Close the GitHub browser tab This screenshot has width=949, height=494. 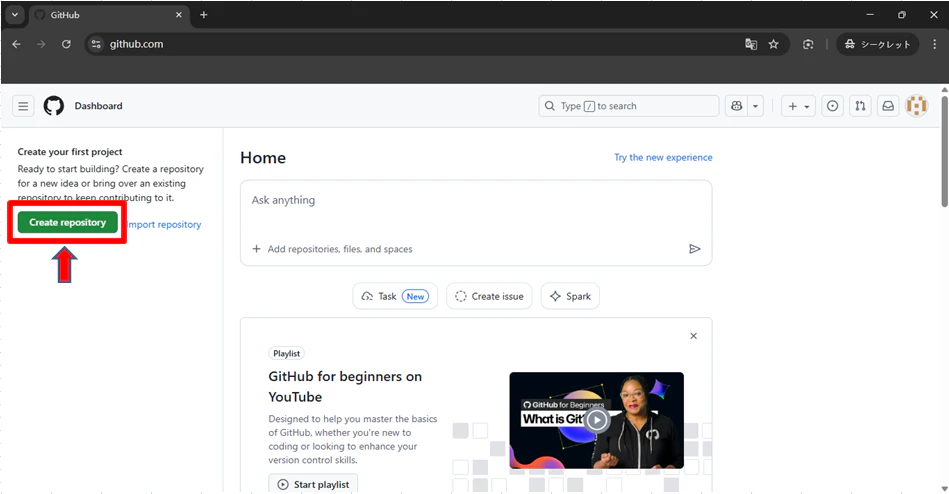179,15
